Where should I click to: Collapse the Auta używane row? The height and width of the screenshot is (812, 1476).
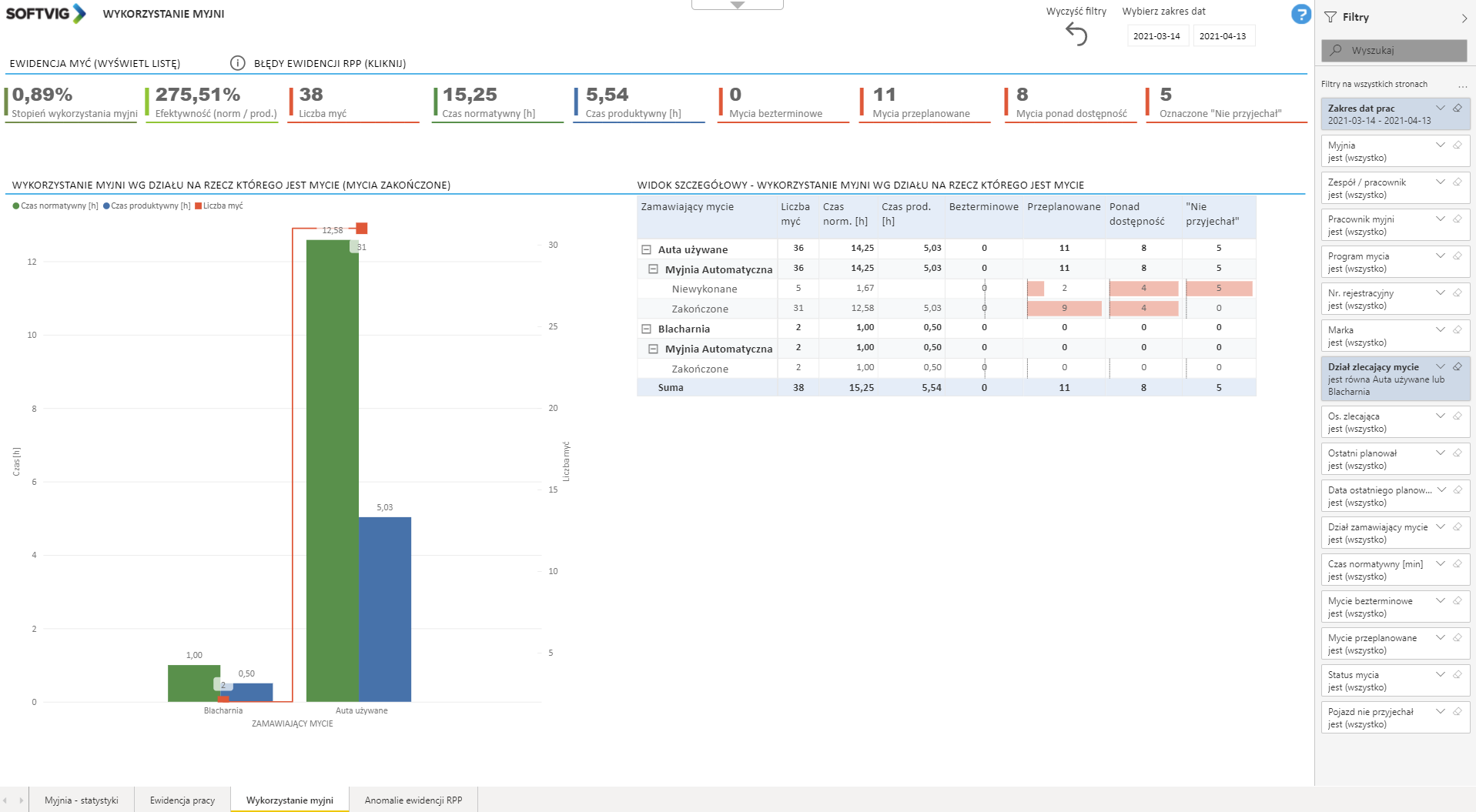click(647, 250)
